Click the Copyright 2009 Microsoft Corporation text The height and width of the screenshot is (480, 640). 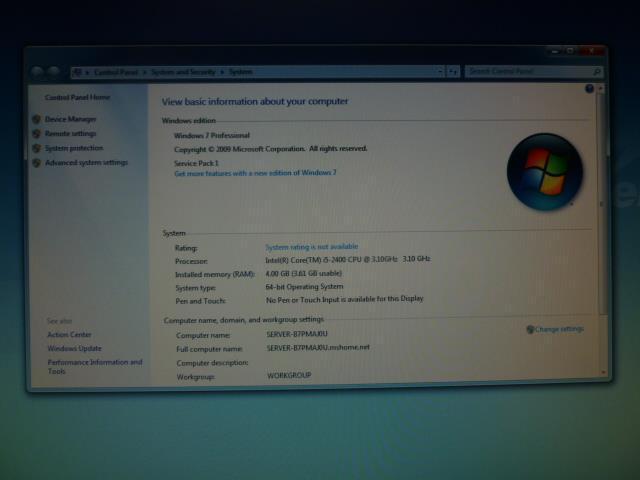click(x=271, y=149)
